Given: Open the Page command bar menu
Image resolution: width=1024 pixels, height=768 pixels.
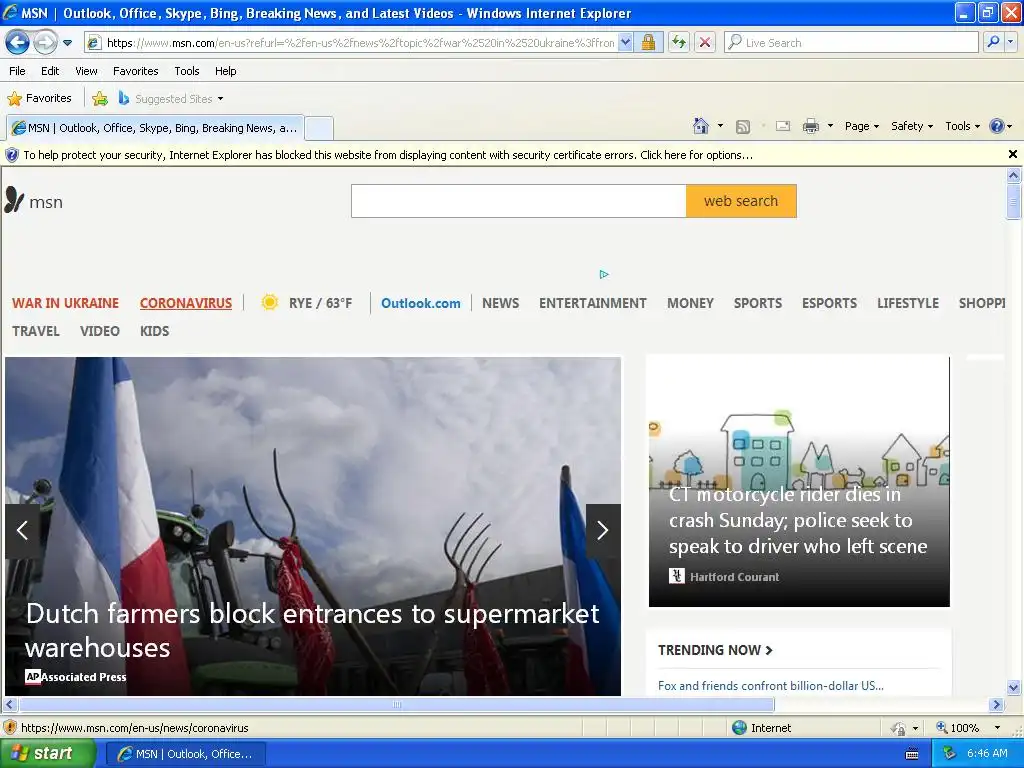Looking at the screenshot, I should click(861, 126).
